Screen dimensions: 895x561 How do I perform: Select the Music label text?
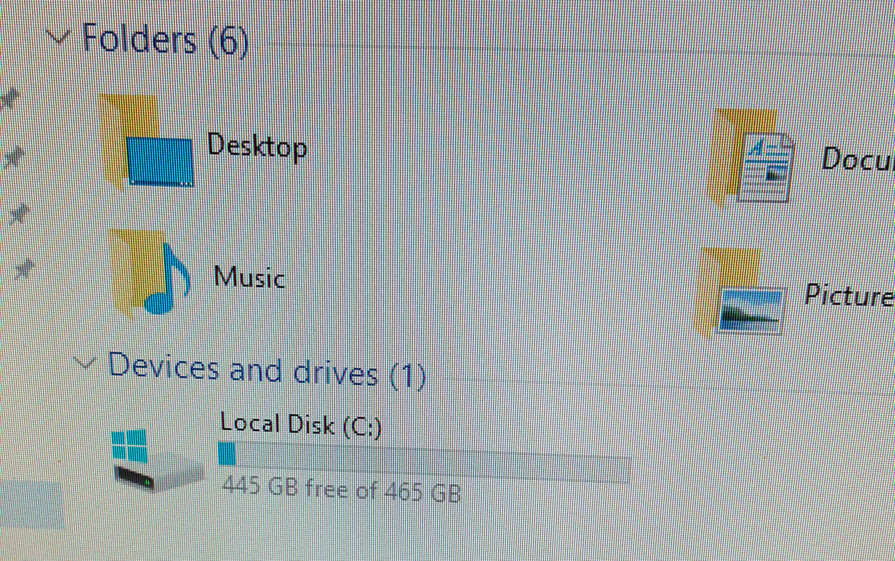tap(249, 277)
